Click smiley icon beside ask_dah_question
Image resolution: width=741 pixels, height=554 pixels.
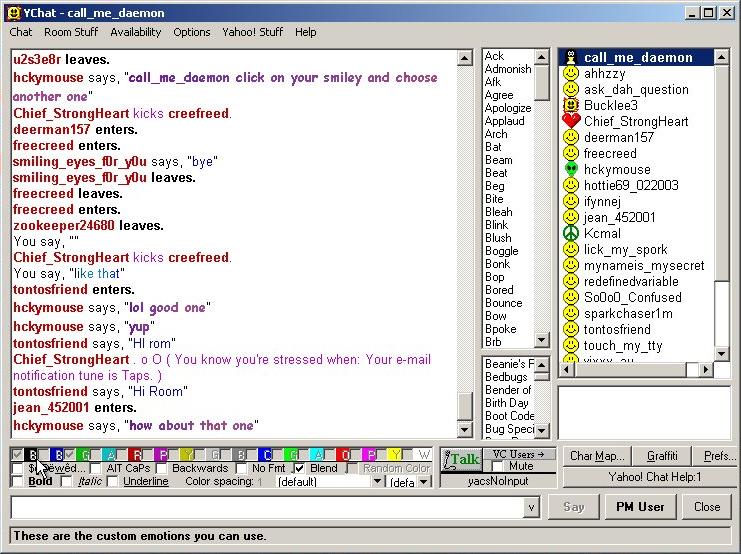(571, 89)
